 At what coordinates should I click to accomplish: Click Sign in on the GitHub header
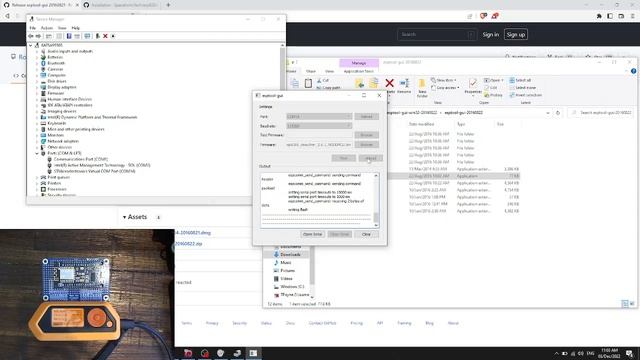click(491, 35)
